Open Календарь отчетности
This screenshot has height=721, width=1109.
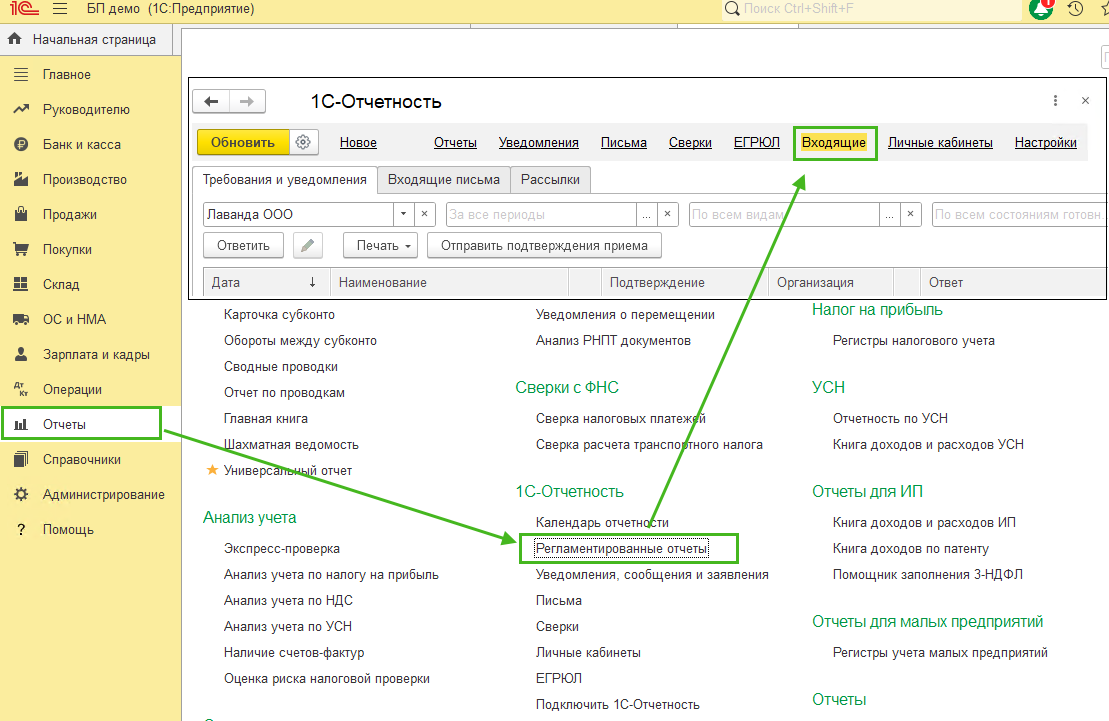[602, 522]
